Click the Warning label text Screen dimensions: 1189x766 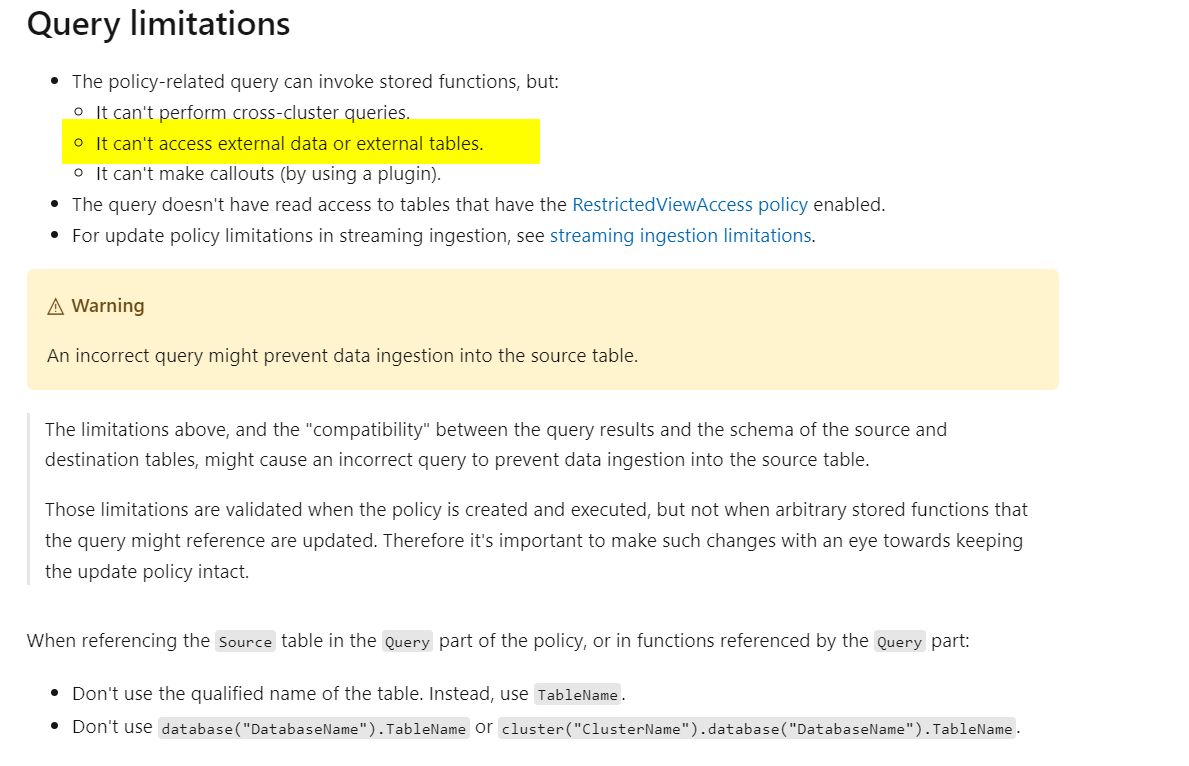click(x=108, y=306)
